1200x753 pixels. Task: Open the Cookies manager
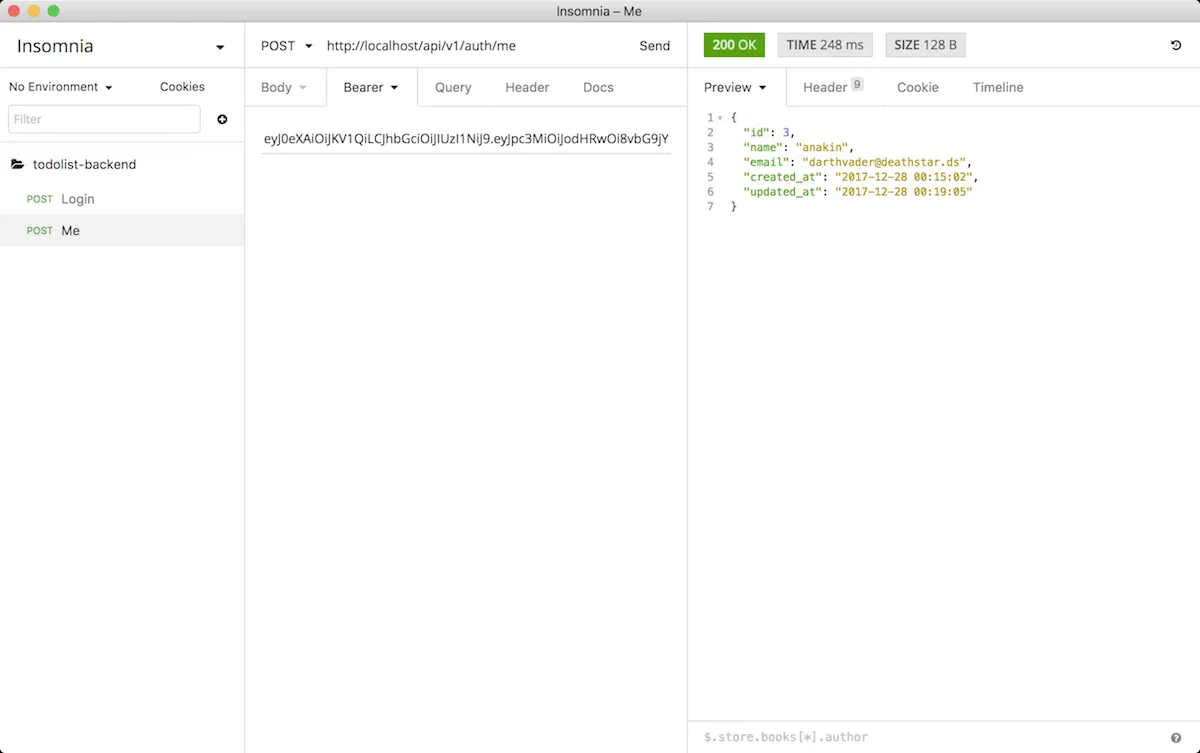pyautogui.click(x=182, y=87)
